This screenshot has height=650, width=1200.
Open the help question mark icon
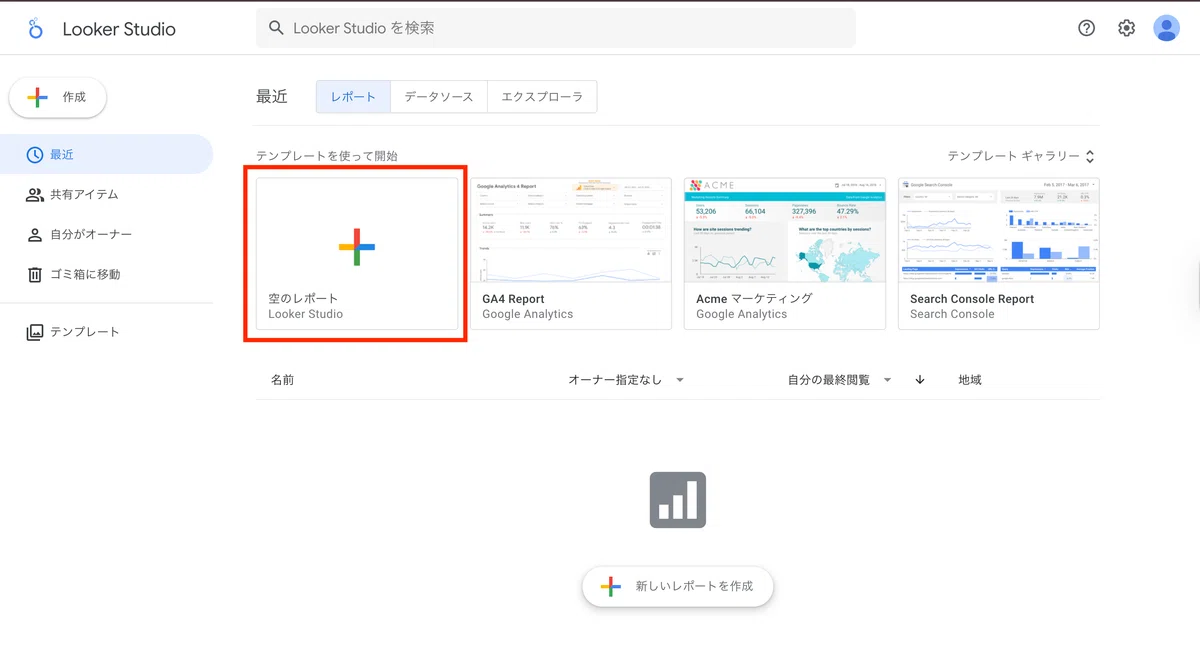1087,28
